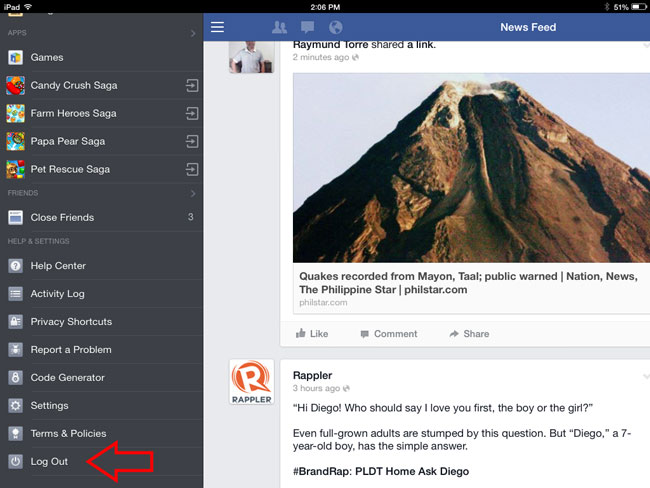Open messages chat bubble icon
Screen dimensions: 650x488
point(307,27)
